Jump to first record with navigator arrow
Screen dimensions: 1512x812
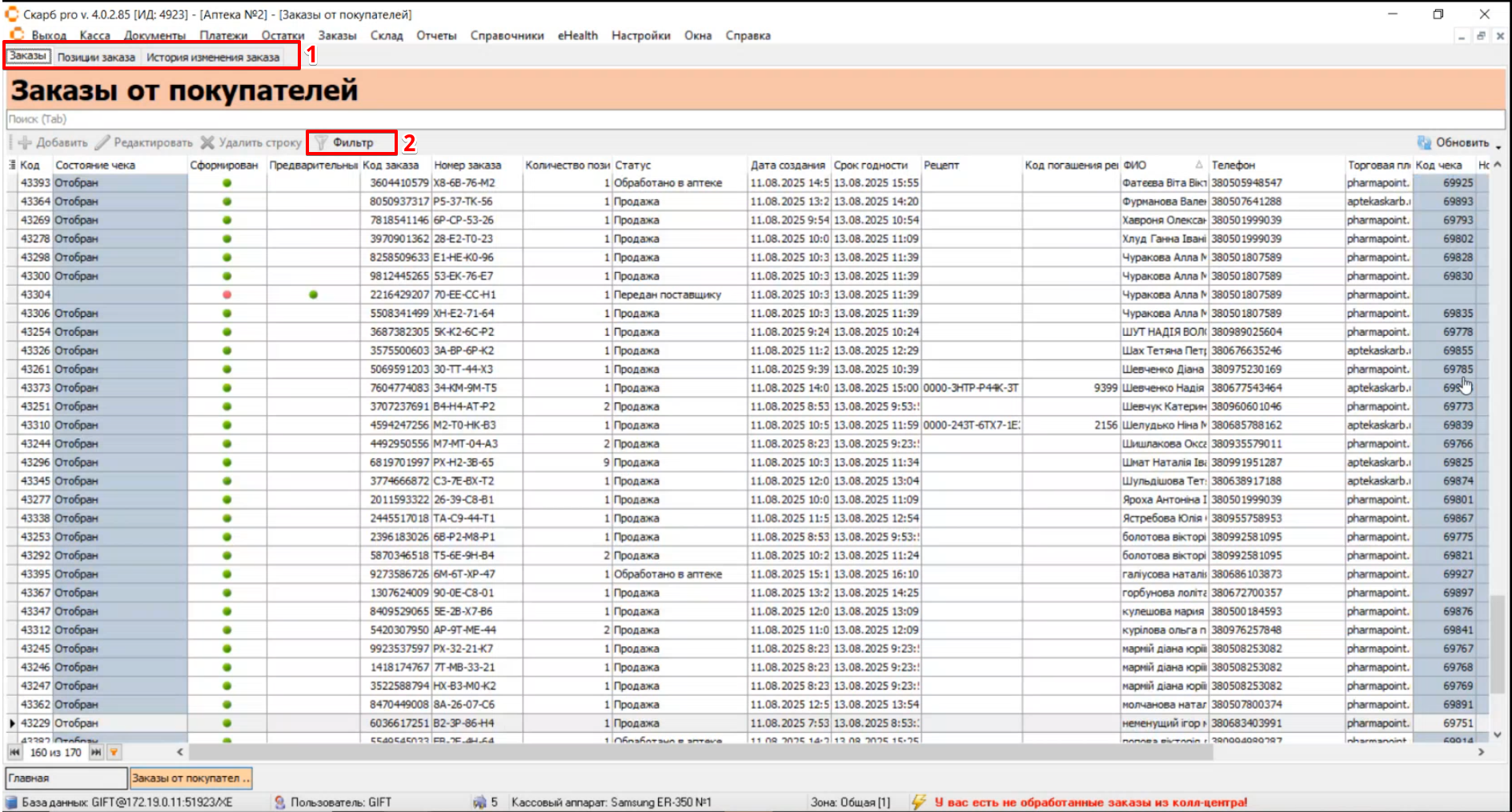click(15, 752)
